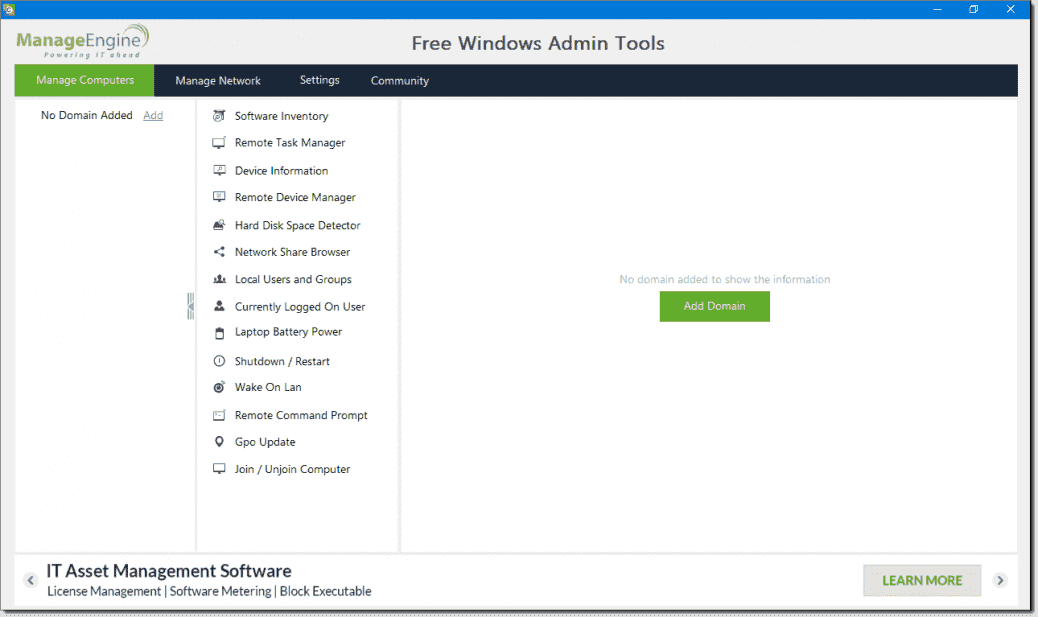Select Remote Device Manager text
The width and height of the screenshot is (1038, 617).
pyautogui.click(x=295, y=197)
